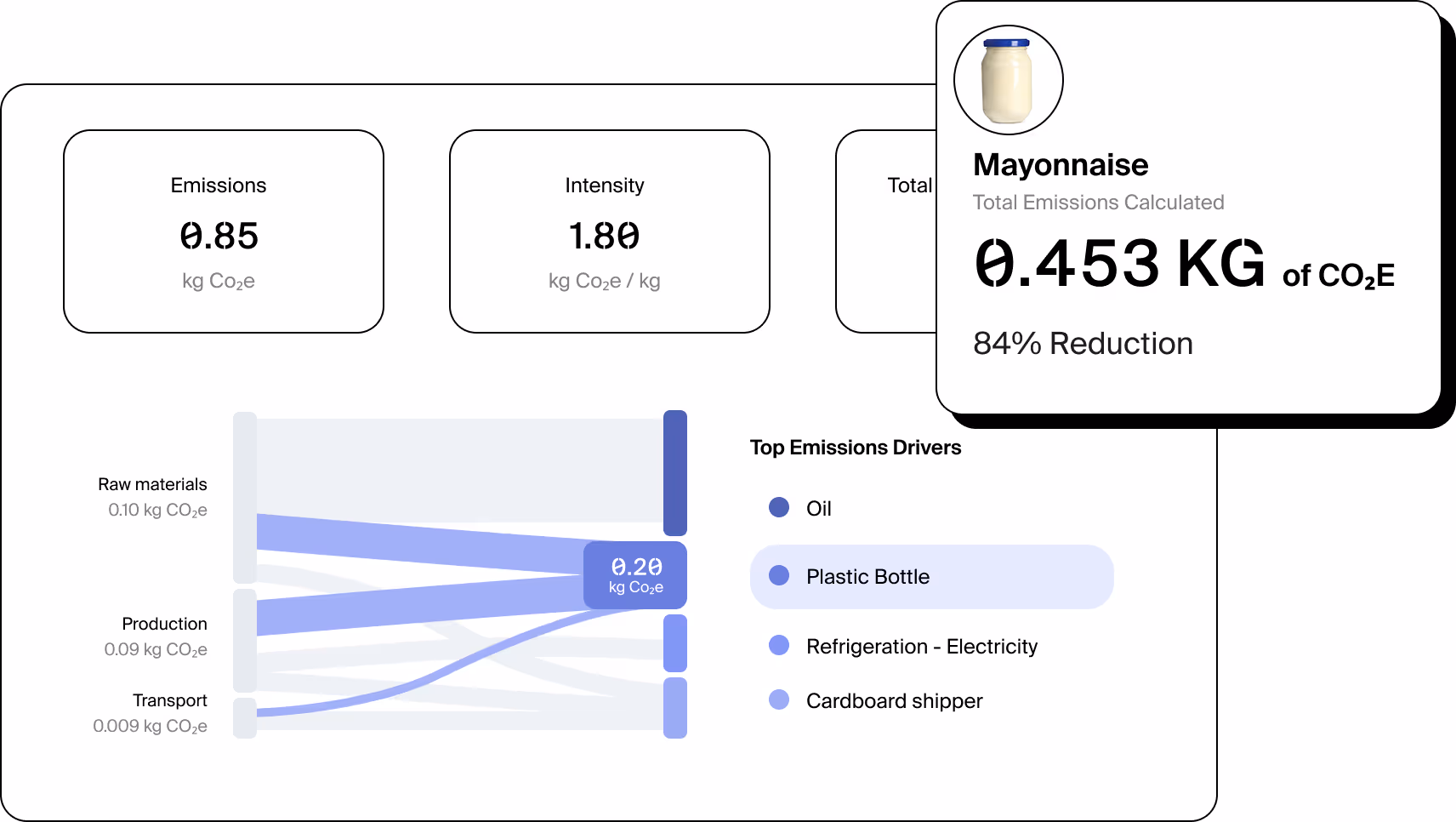Click the Raw materials source bar
Image resolution: width=1456 pixels, height=822 pixels.
(x=245, y=498)
